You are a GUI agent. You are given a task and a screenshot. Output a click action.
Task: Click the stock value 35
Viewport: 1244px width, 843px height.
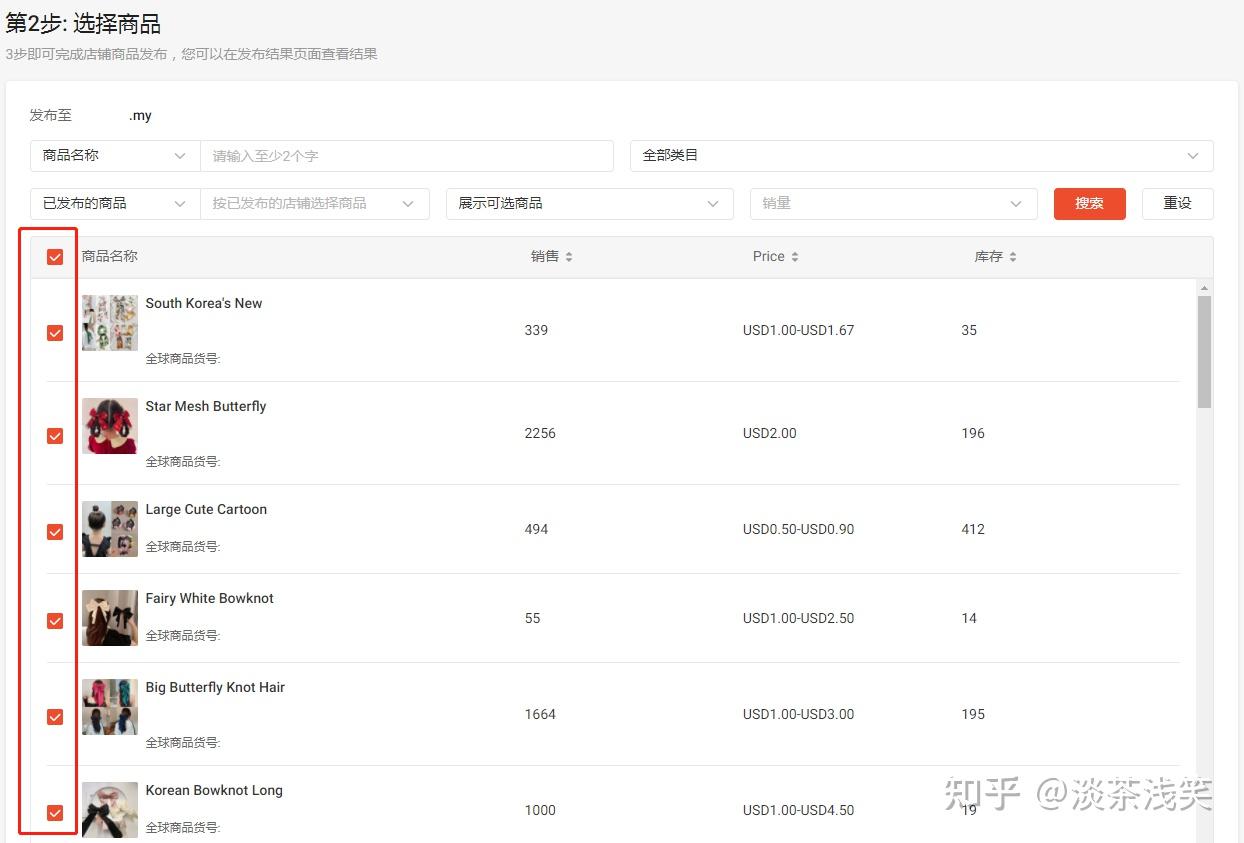coord(969,331)
